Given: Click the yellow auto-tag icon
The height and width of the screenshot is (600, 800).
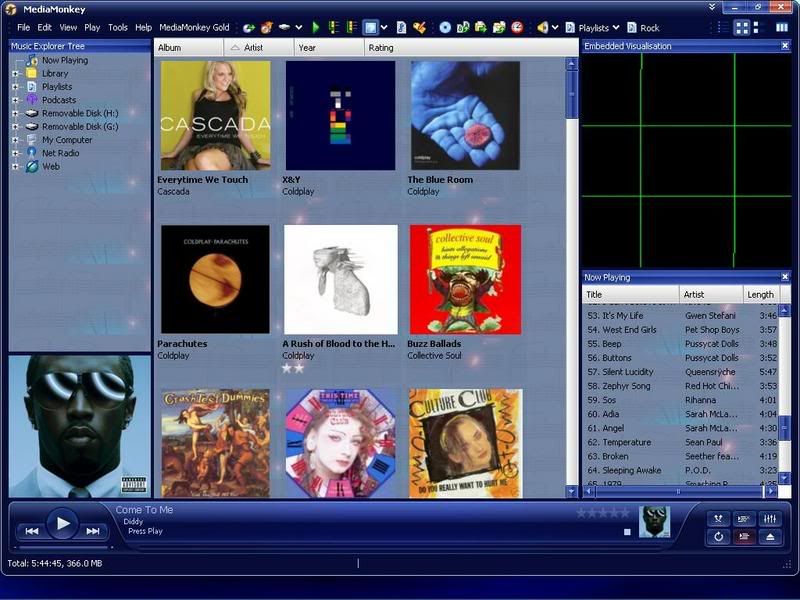Looking at the screenshot, I should [x=419, y=28].
